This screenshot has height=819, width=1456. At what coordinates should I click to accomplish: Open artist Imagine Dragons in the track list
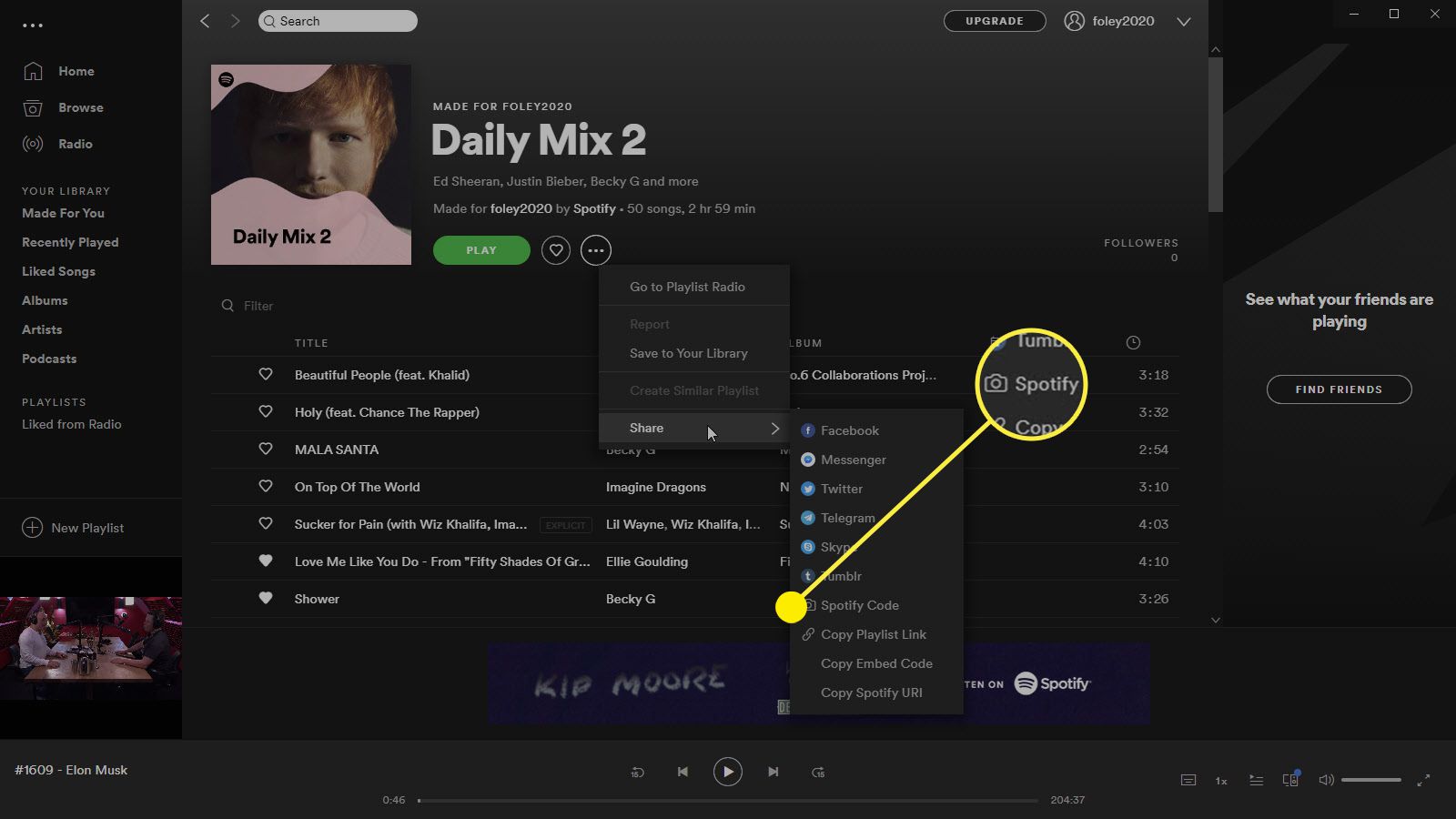click(656, 487)
